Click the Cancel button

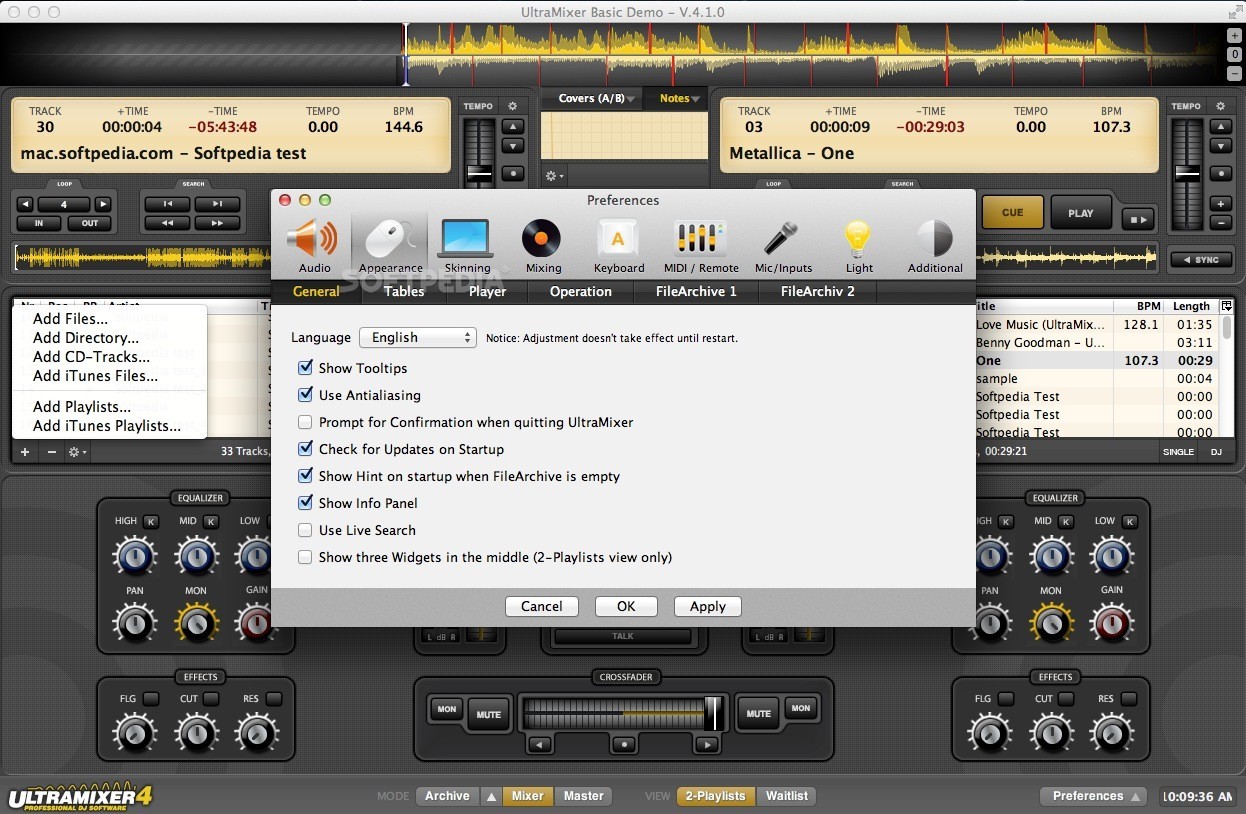pyautogui.click(x=542, y=606)
